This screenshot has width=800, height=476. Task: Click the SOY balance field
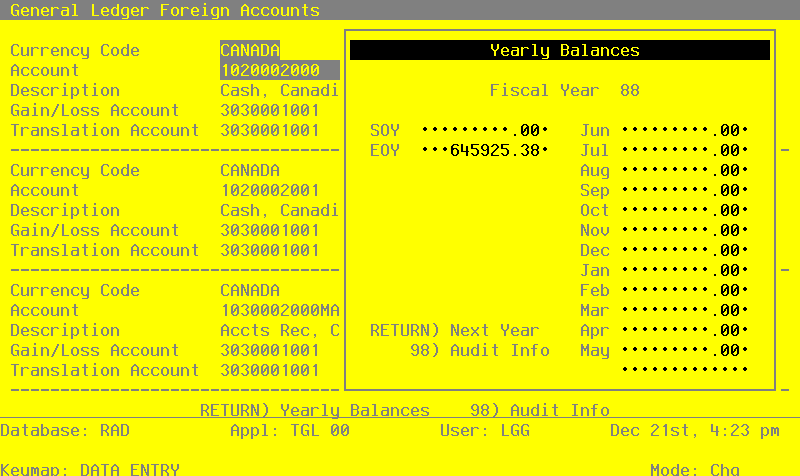click(485, 130)
